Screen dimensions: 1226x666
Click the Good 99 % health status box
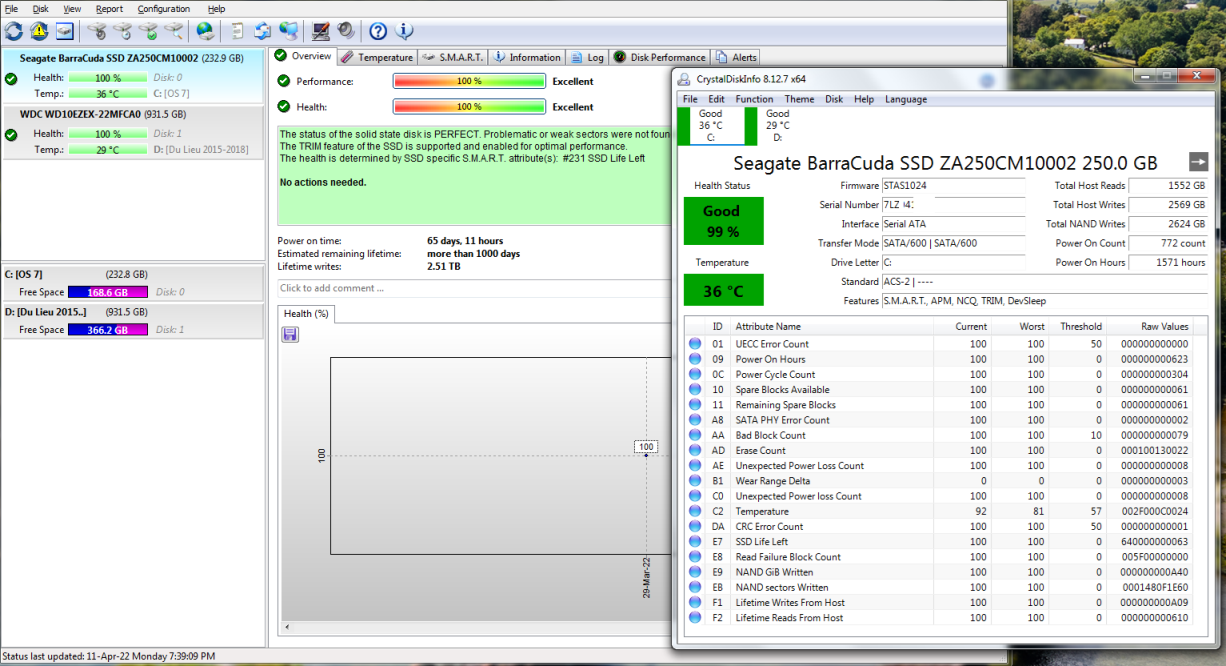723,221
